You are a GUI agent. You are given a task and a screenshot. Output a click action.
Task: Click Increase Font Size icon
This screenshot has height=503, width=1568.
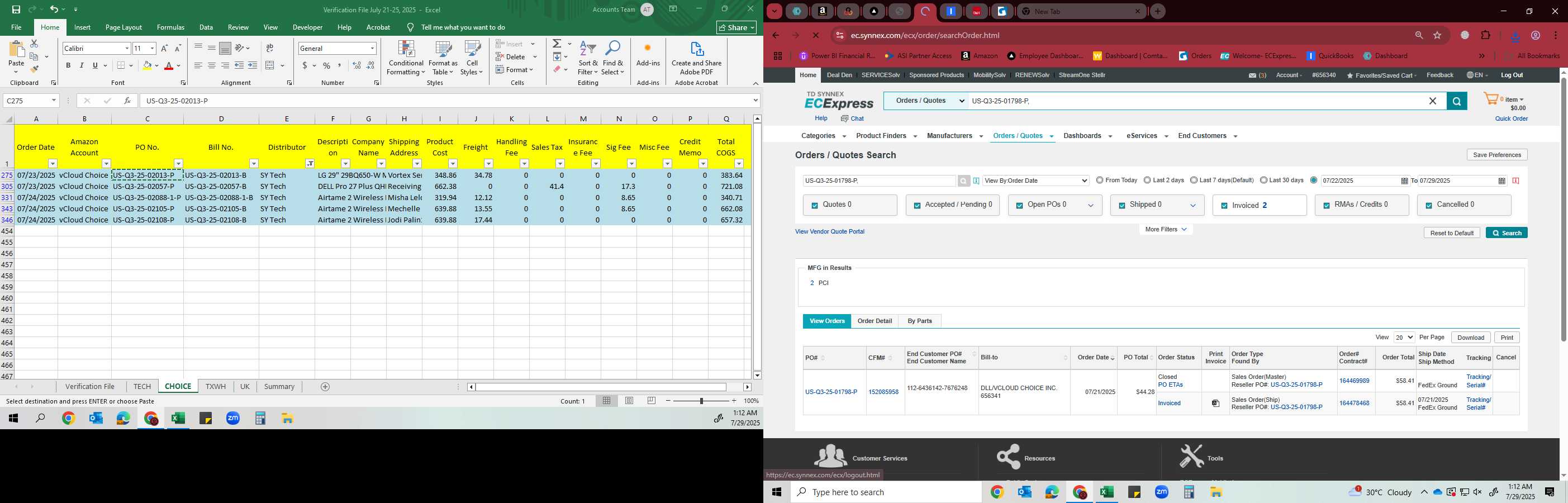pyautogui.click(x=164, y=48)
